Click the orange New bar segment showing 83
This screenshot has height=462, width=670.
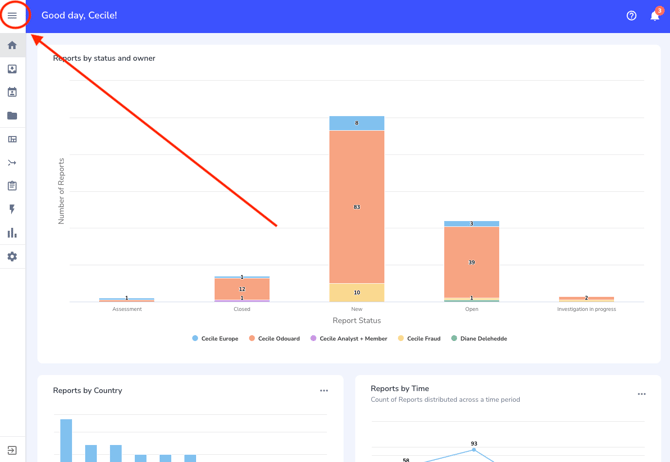pos(357,207)
